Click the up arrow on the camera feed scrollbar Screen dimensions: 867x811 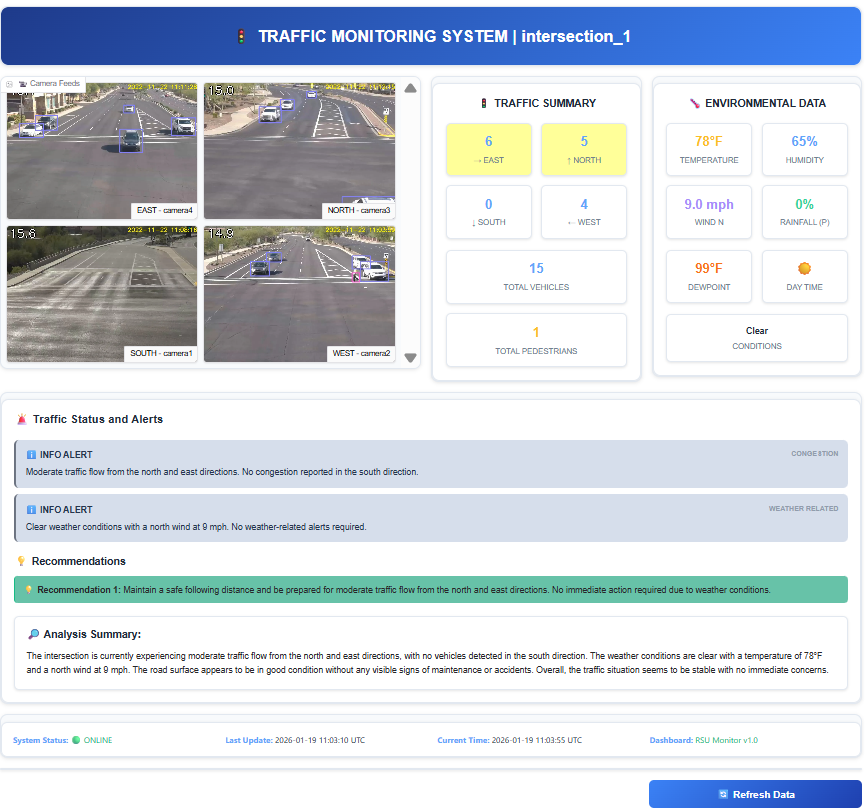(x=410, y=88)
